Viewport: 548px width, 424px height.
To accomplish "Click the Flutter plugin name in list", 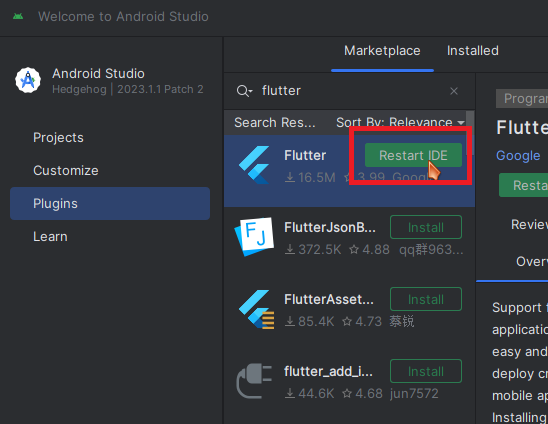I will 305,155.
